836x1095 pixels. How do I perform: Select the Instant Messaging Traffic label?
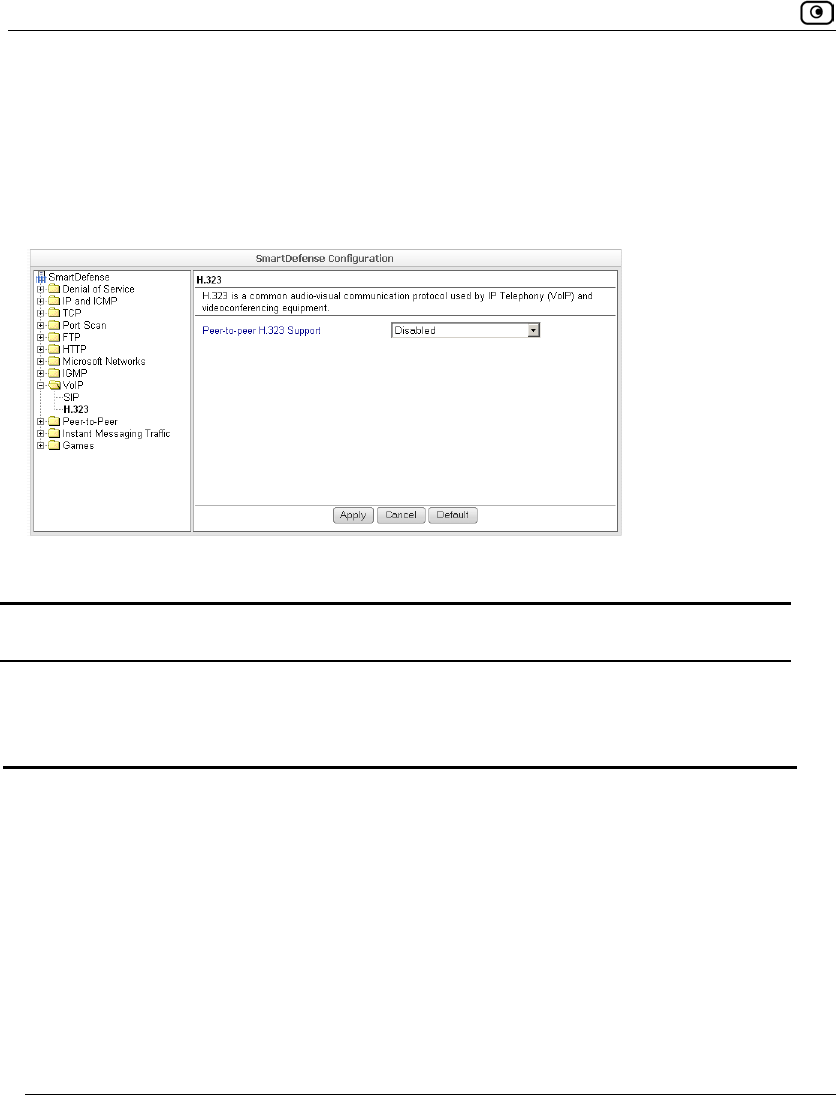coord(116,434)
